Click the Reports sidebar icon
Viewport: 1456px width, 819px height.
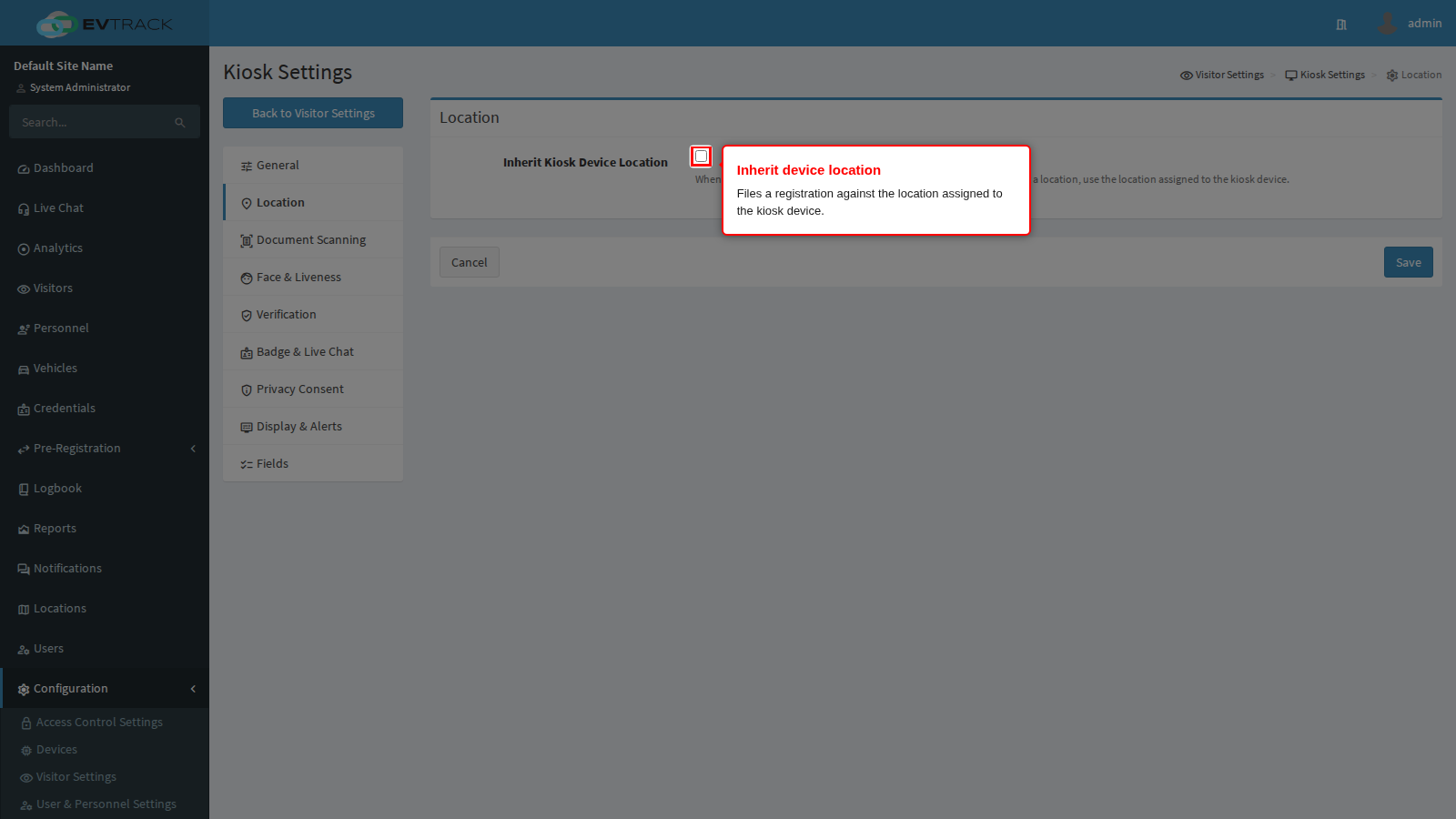[24, 530]
